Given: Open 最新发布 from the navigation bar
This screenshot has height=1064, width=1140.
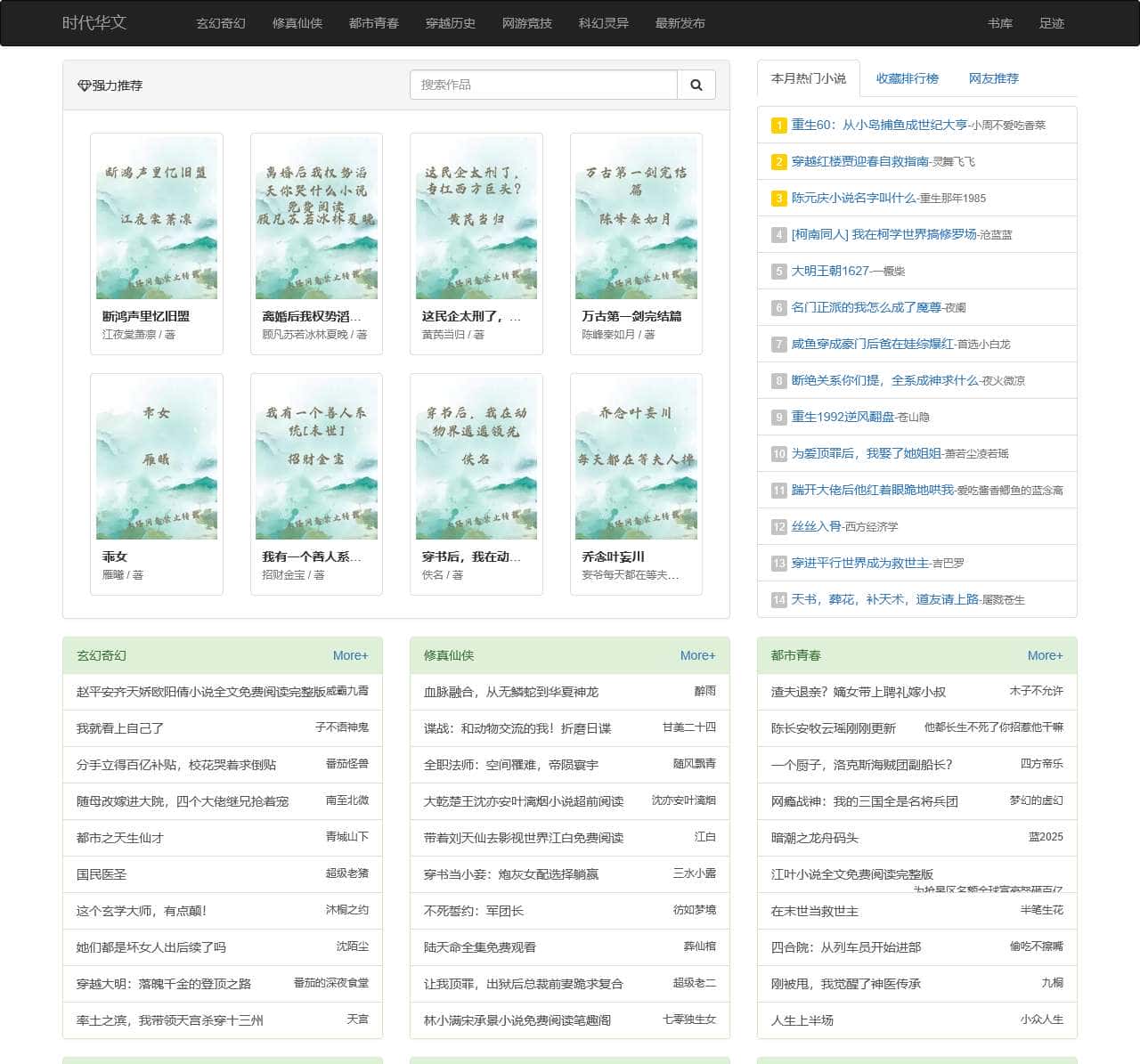Looking at the screenshot, I should [681, 24].
